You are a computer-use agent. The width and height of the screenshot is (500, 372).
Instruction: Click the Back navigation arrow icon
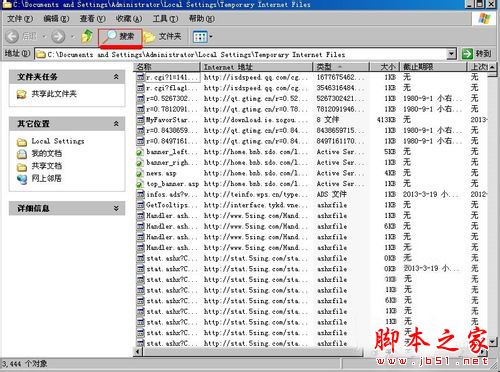pos(12,36)
